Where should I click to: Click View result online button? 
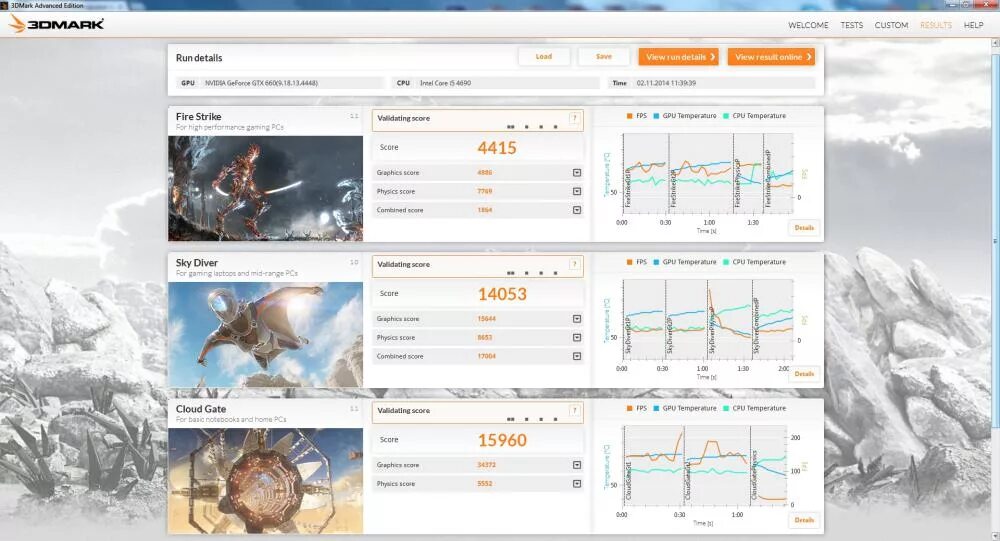coord(771,57)
